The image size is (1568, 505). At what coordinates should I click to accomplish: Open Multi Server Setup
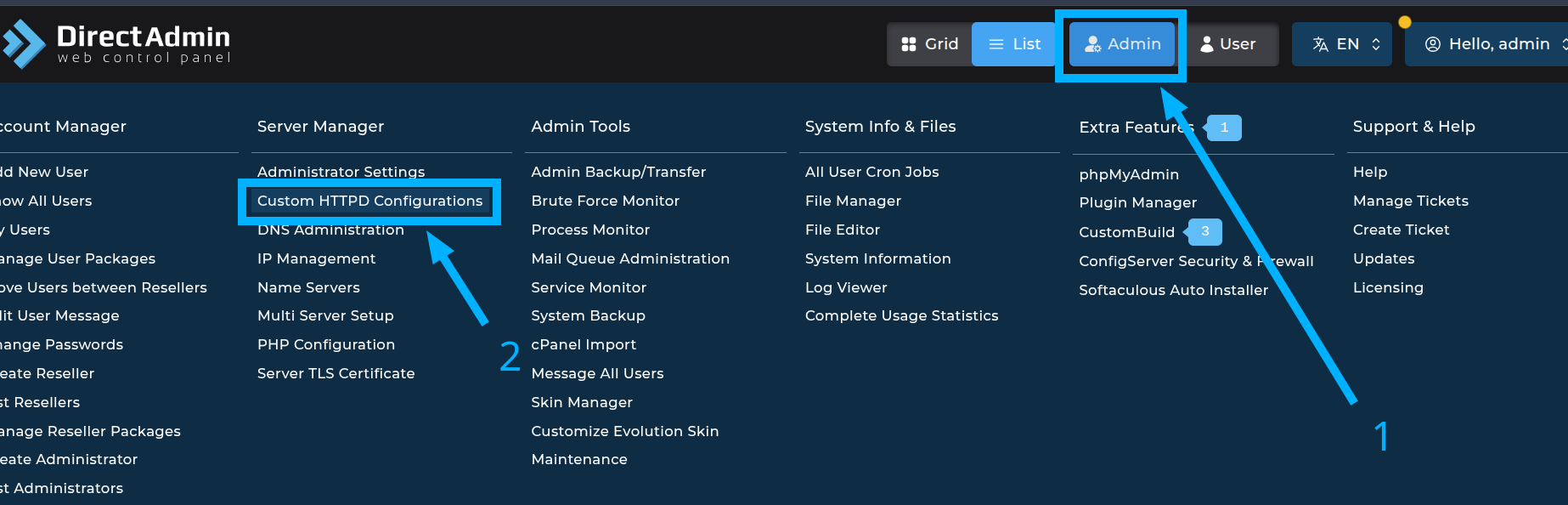pyautogui.click(x=325, y=315)
